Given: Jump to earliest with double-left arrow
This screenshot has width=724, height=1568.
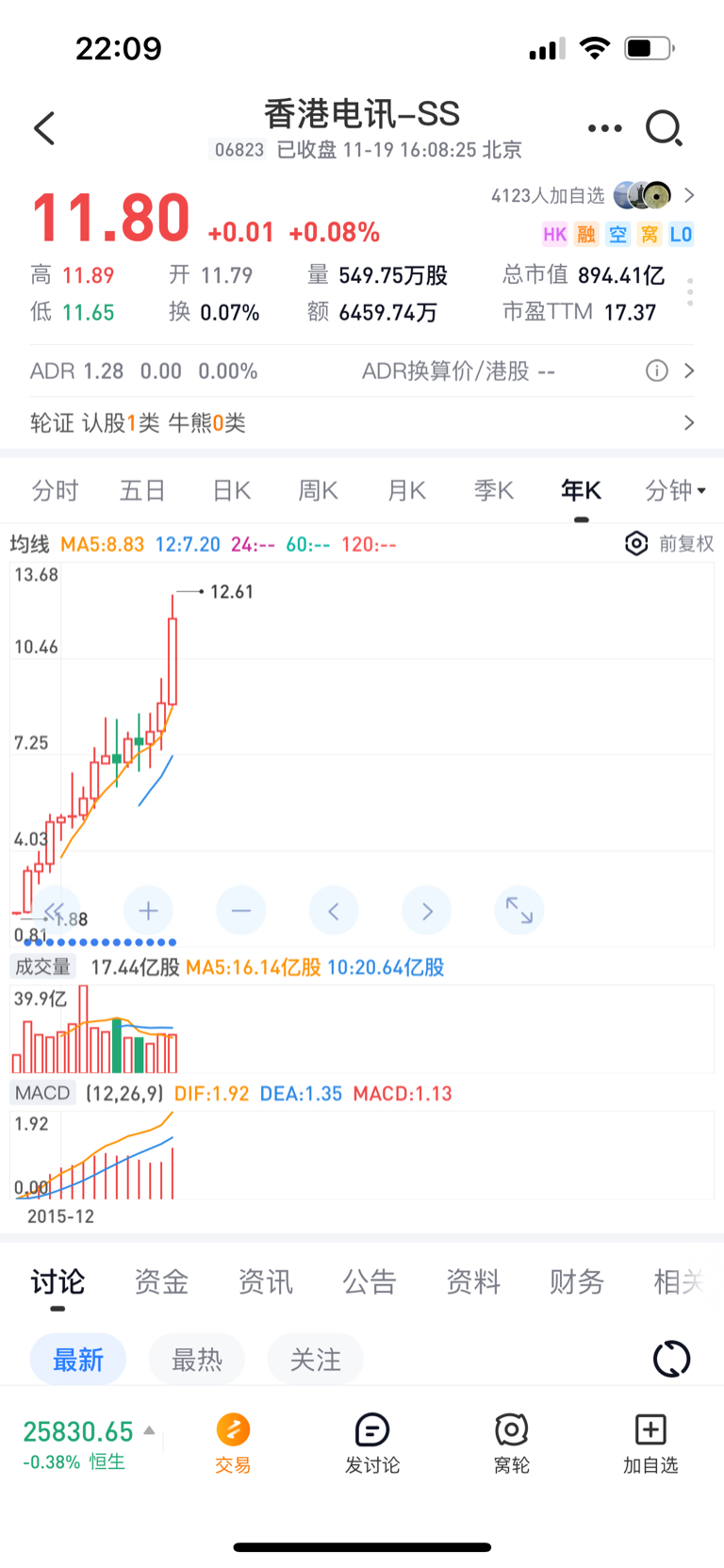Looking at the screenshot, I should tap(55, 911).
